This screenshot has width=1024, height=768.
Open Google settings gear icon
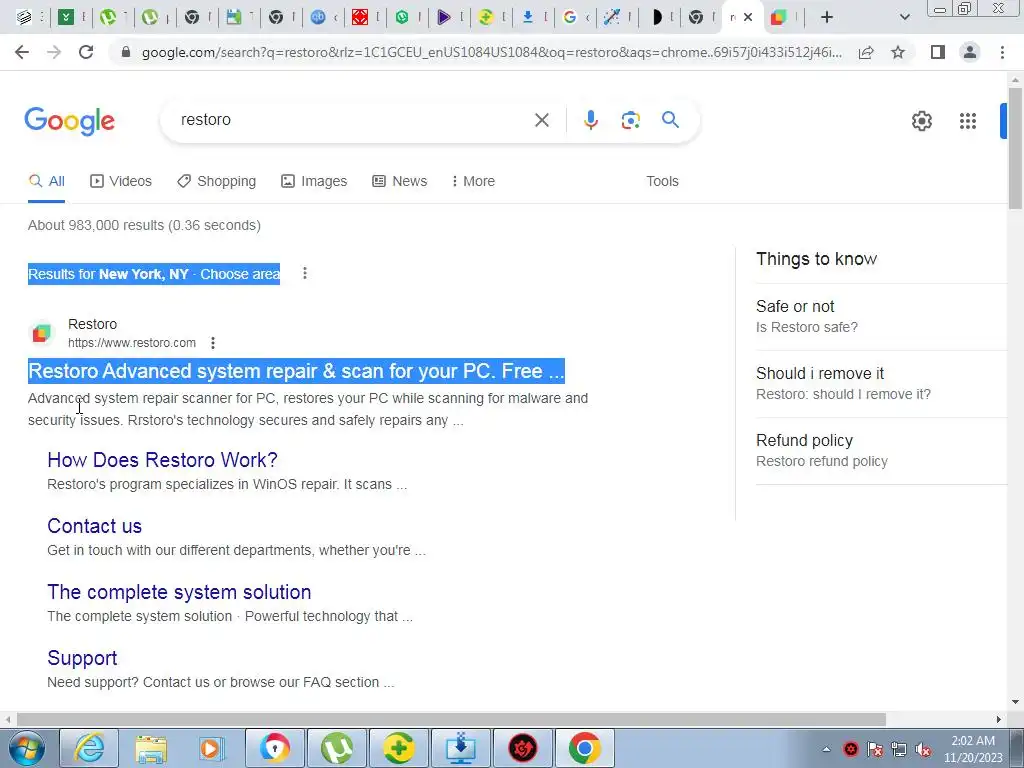point(921,121)
